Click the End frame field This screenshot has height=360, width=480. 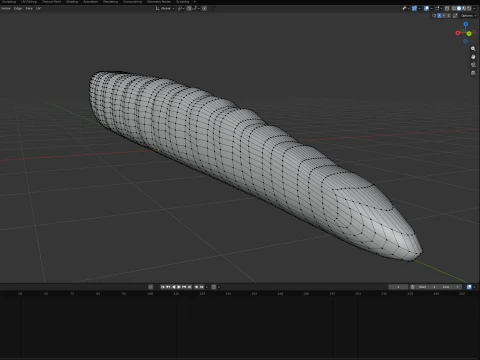click(450, 287)
